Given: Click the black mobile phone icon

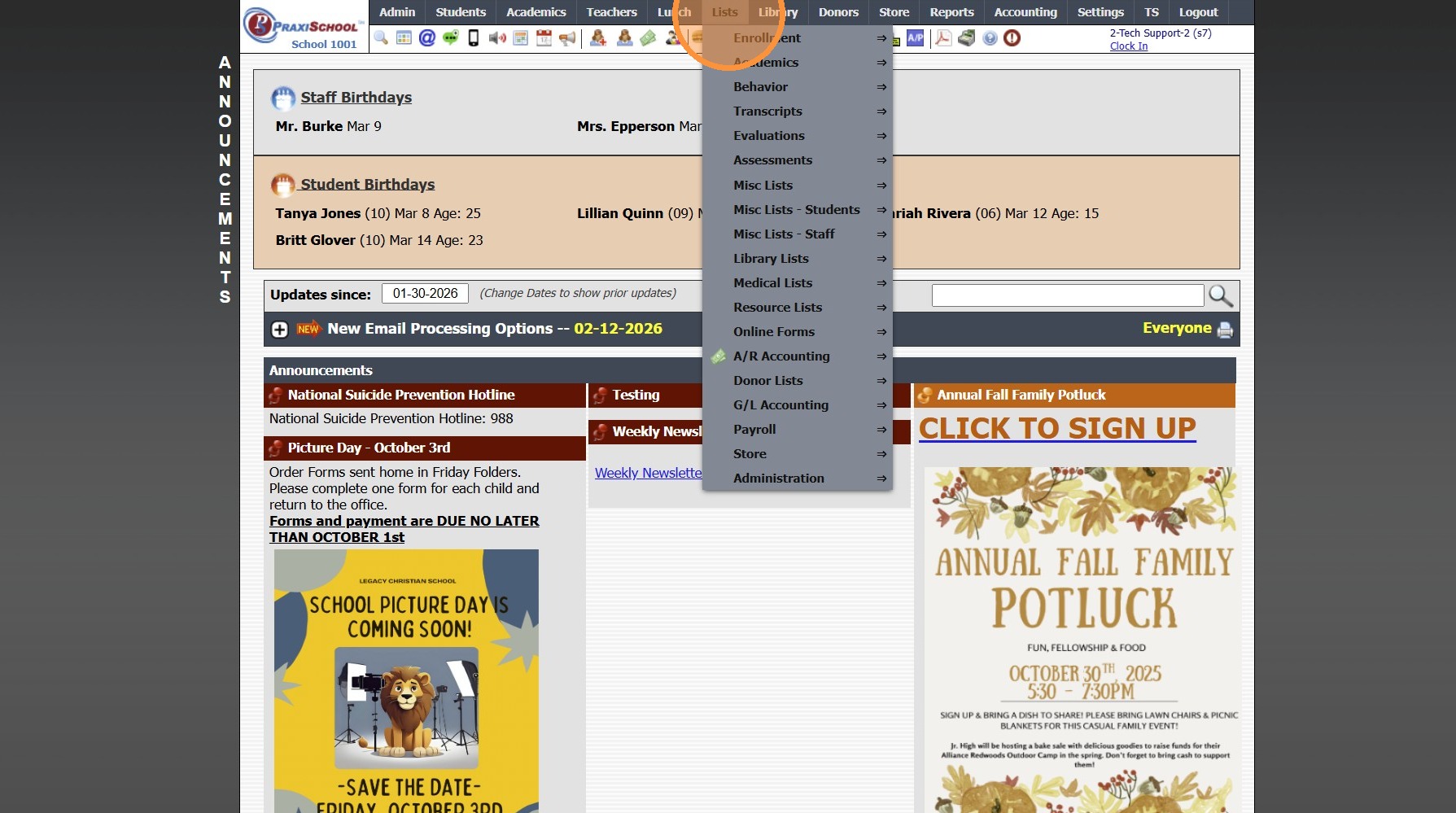Looking at the screenshot, I should coord(473,38).
